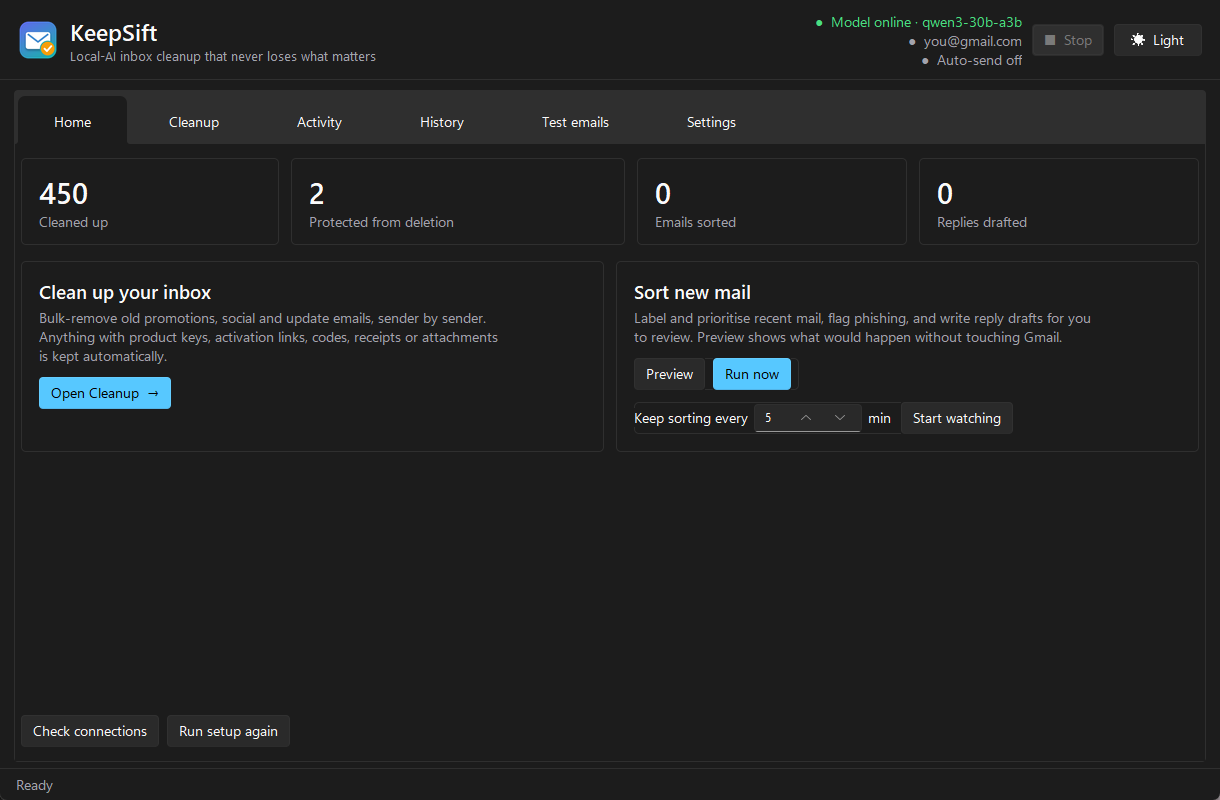
Task: Click the Stop button
Action: click(1068, 40)
